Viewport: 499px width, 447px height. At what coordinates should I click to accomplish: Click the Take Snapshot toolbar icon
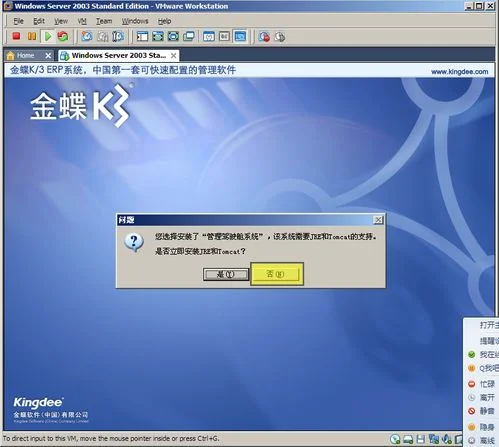[x=87, y=36]
